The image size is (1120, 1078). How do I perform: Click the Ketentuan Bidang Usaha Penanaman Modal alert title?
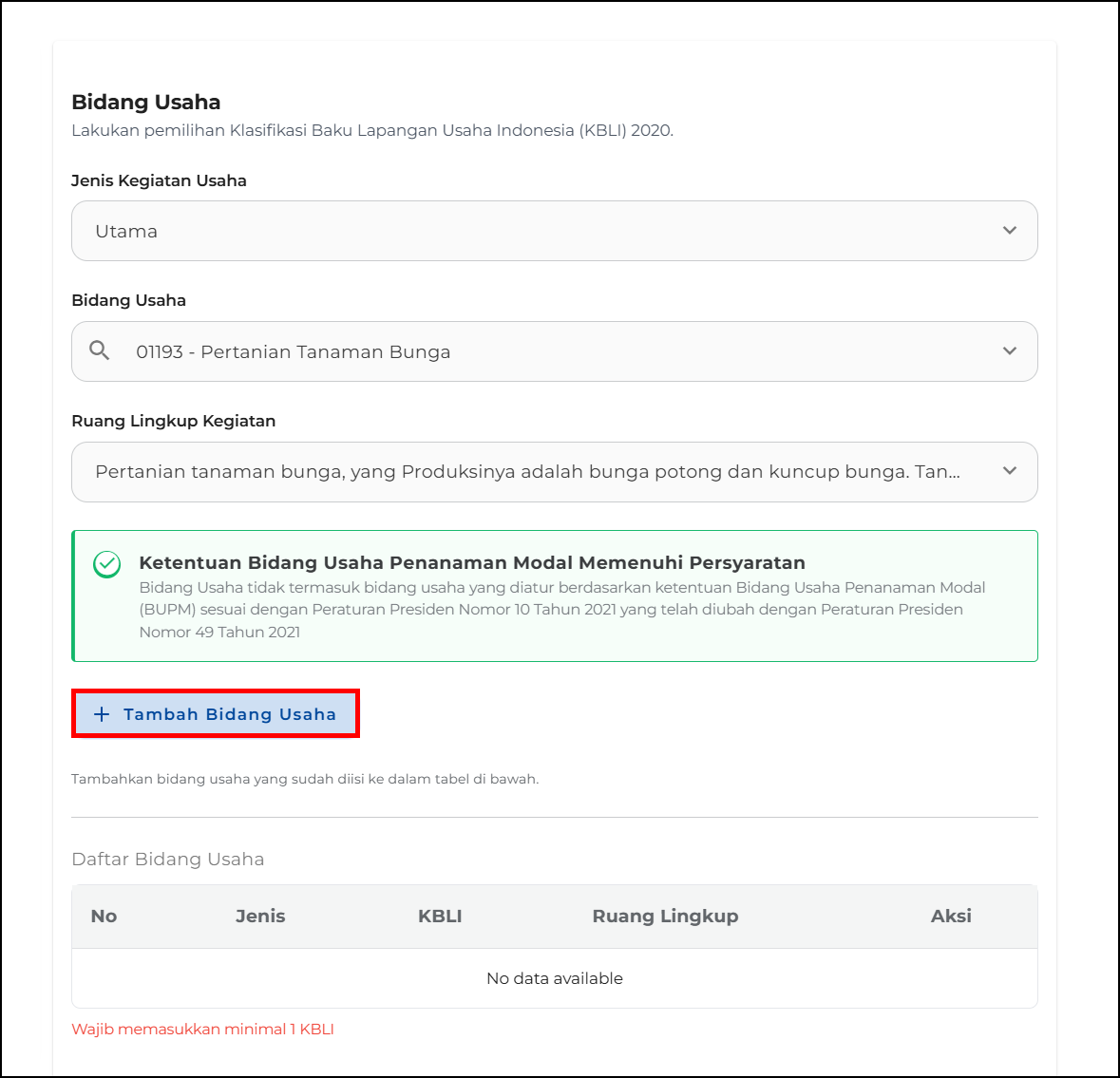471,562
